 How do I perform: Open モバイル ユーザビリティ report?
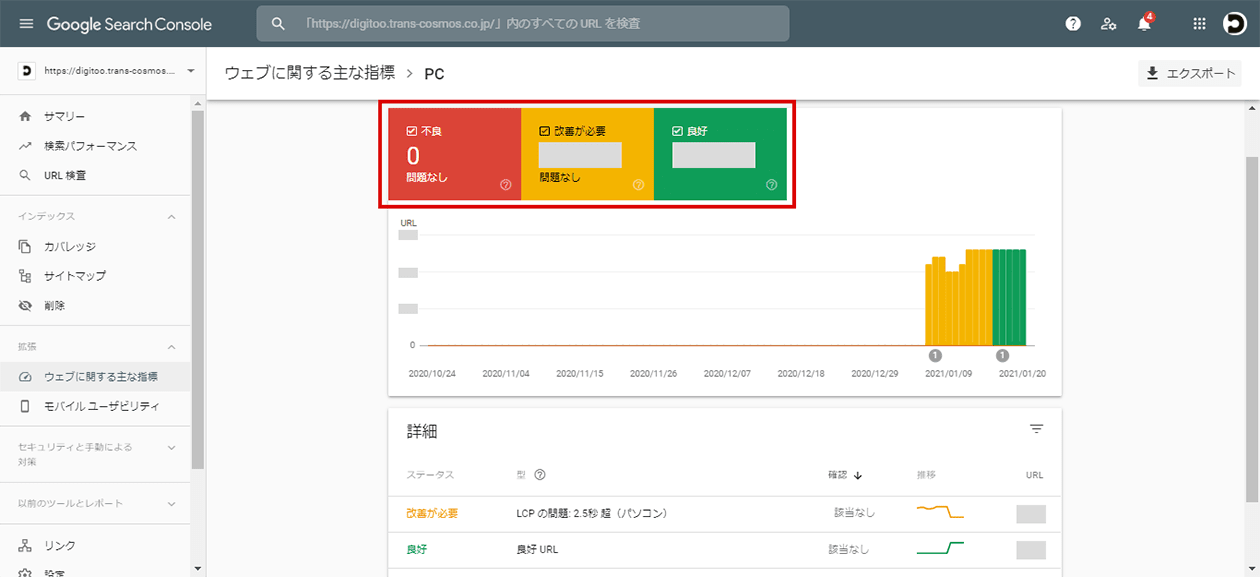[x=95, y=406]
